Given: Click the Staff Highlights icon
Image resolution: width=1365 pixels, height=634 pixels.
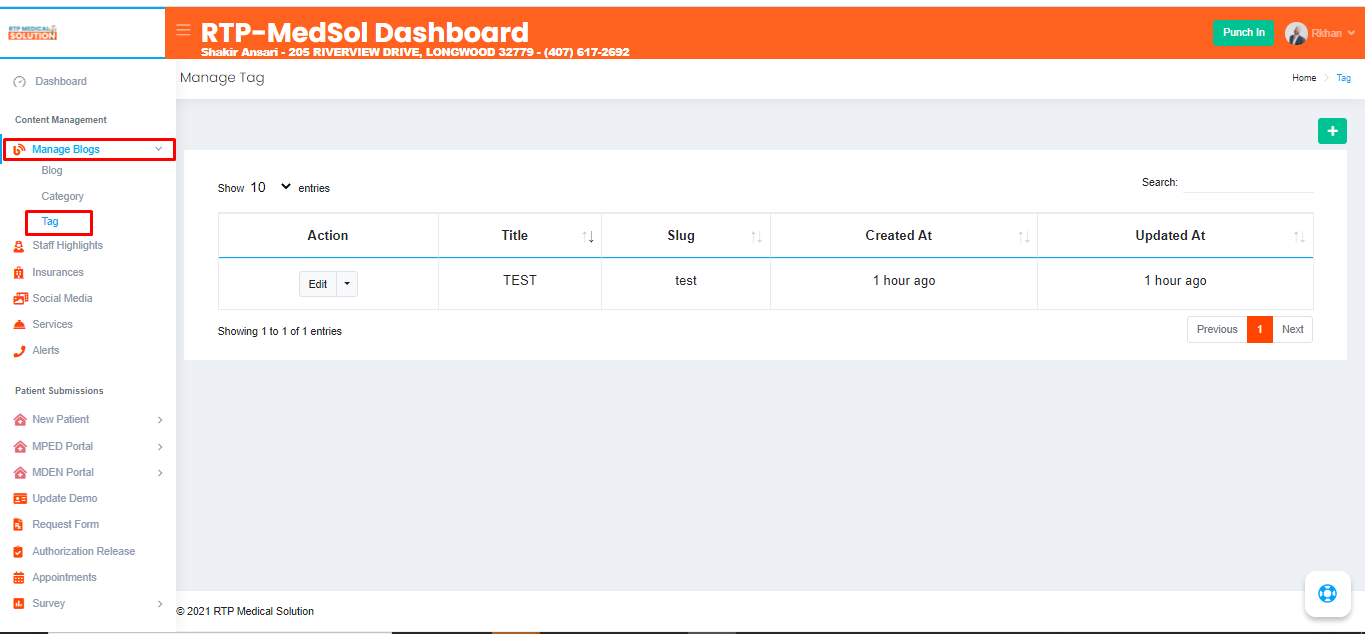Looking at the screenshot, I should [x=20, y=246].
